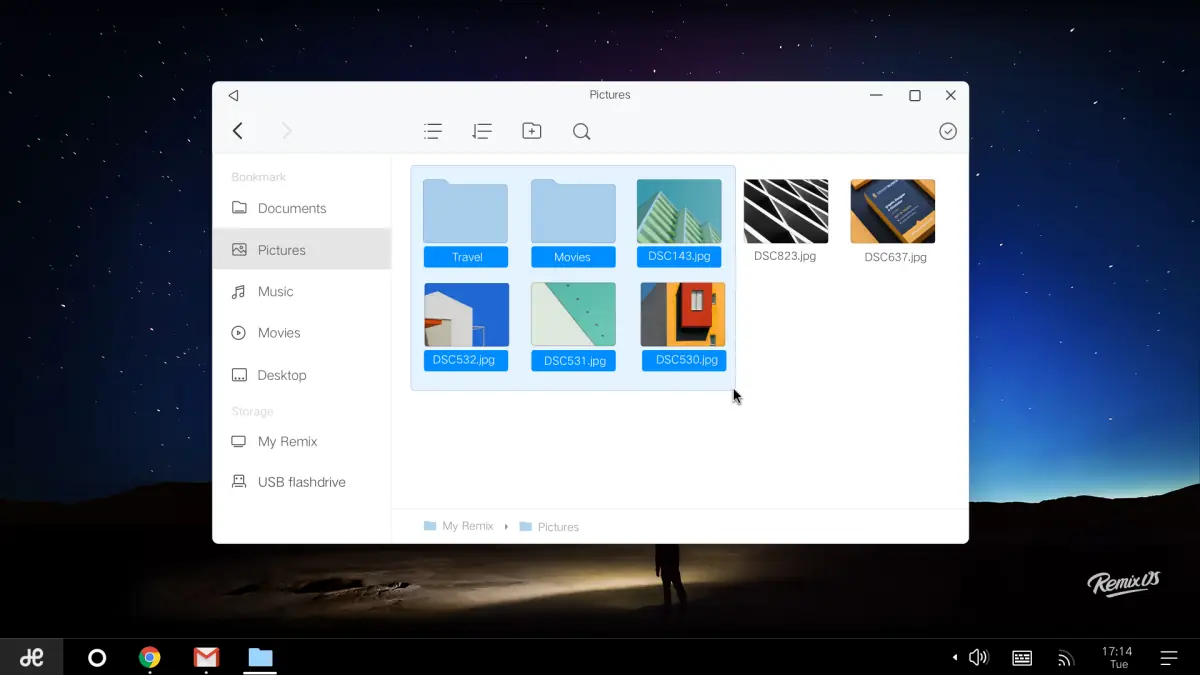Toggle the select-all checkmark circle

pos(948,131)
